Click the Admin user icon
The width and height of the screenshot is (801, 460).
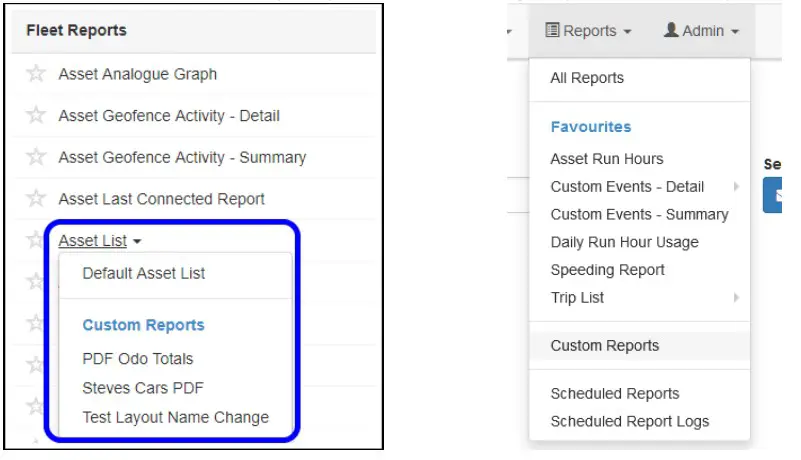[671, 31]
